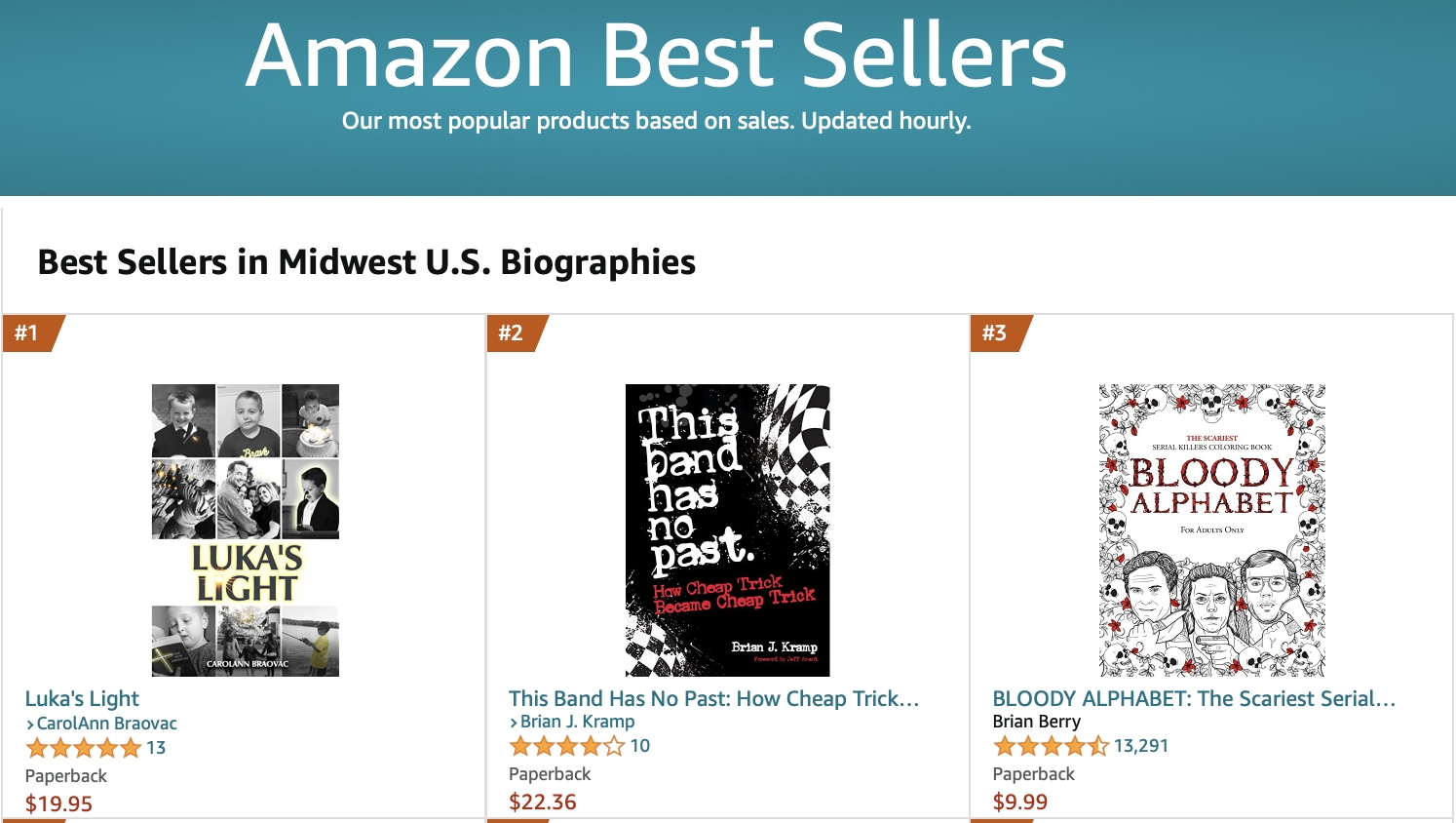This screenshot has height=823, width=1456.
Task: Click chevron beside Brian J. Kramp
Action: coord(514,723)
